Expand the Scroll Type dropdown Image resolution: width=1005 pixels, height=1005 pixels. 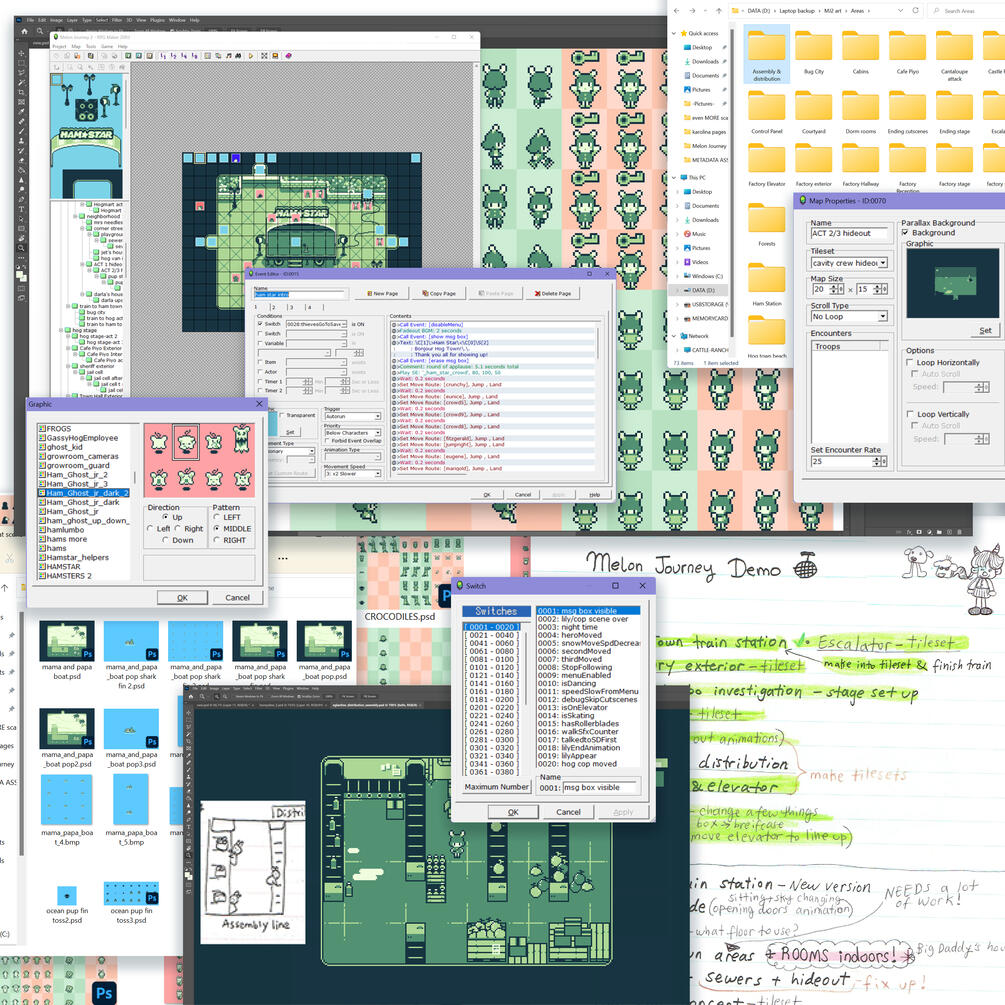882,317
